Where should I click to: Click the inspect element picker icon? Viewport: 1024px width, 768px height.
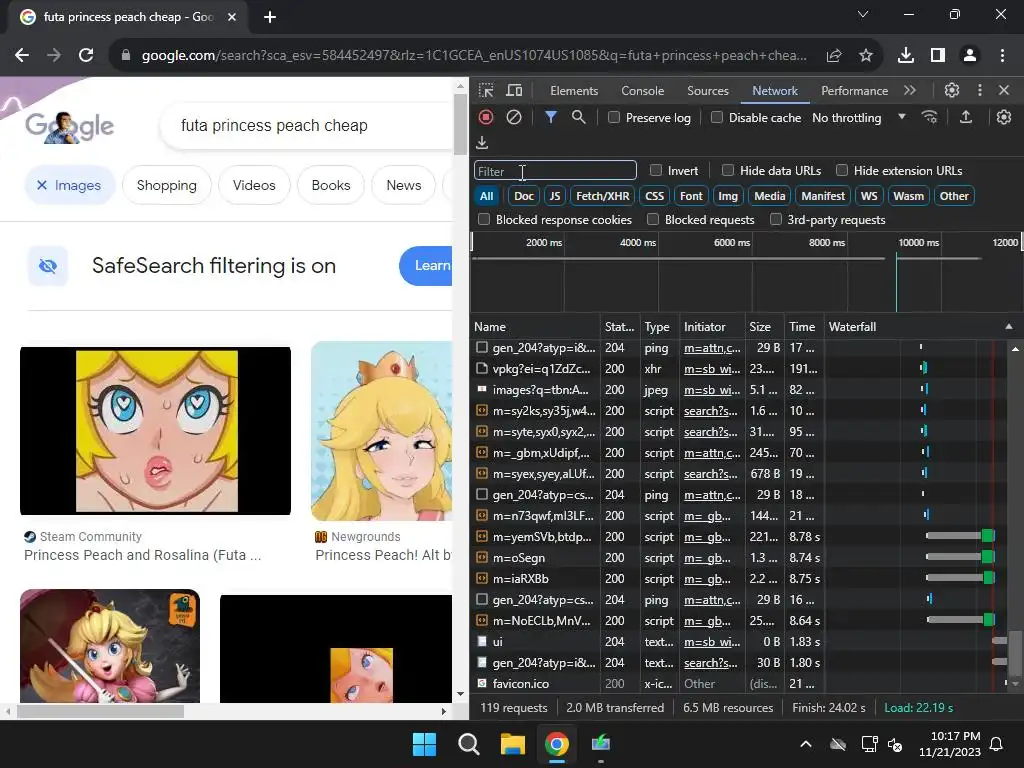486,91
